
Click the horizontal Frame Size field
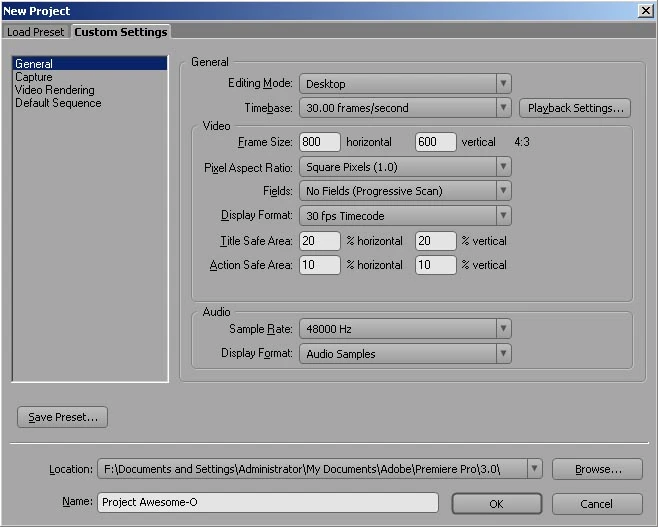(x=320, y=143)
